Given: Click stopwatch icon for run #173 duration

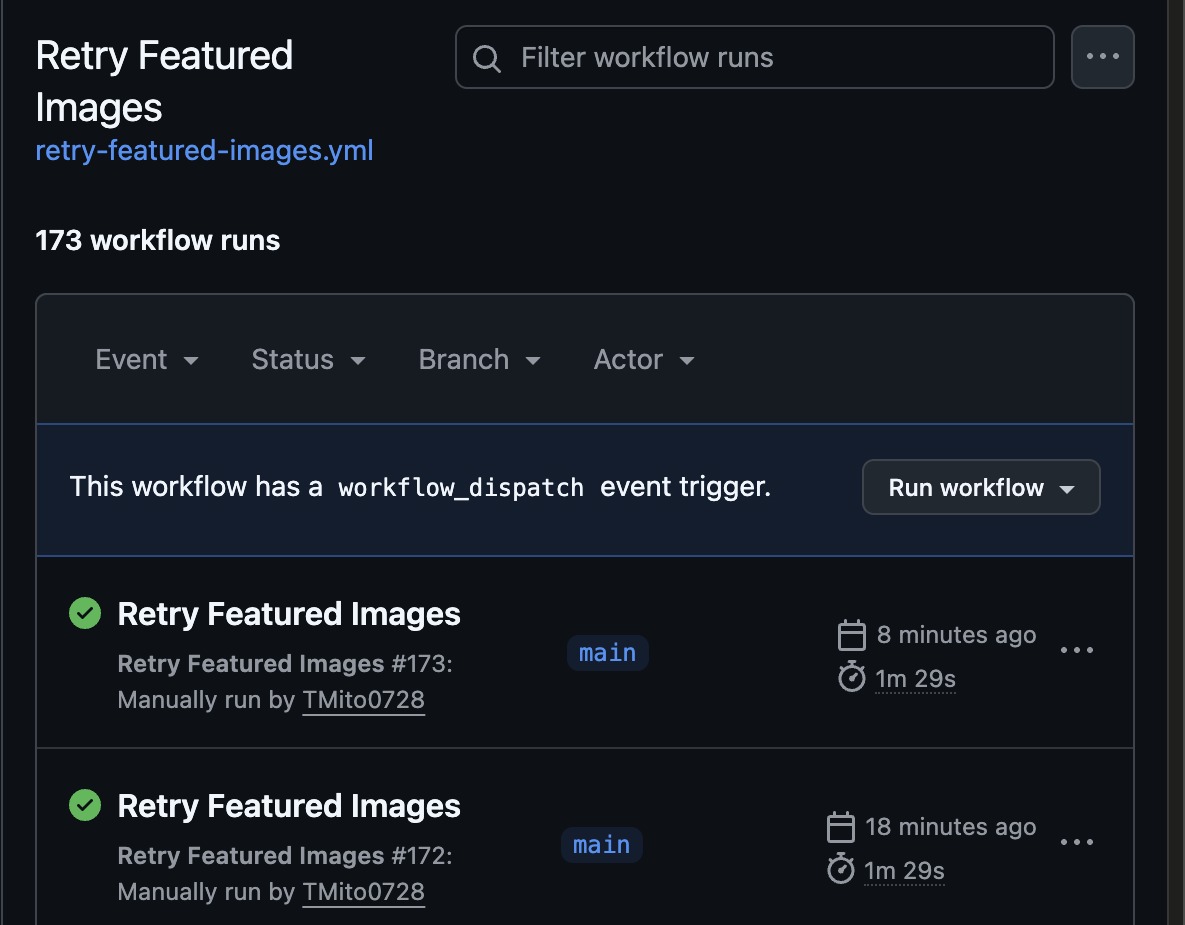Looking at the screenshot, I should pos(852,676).
